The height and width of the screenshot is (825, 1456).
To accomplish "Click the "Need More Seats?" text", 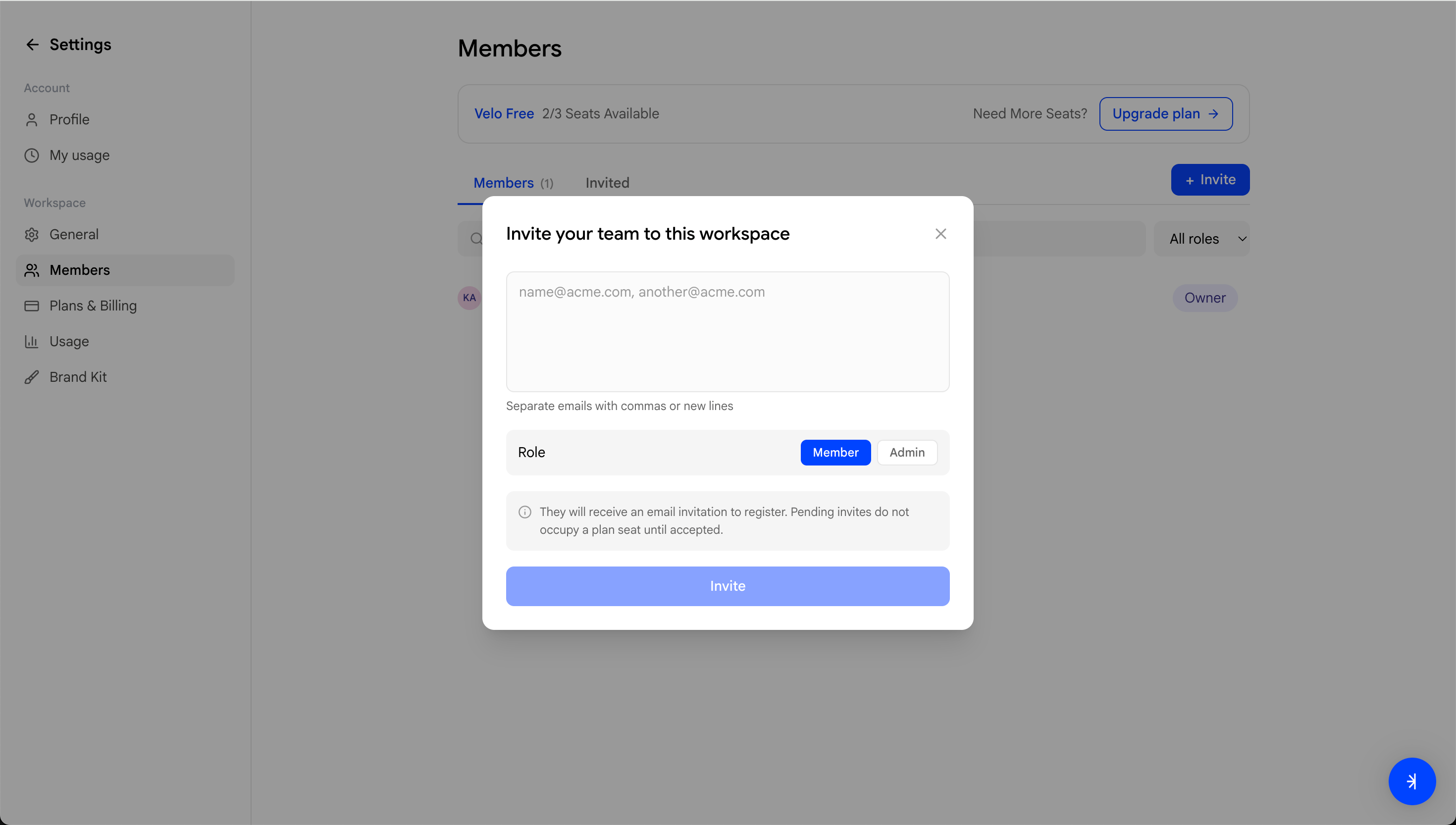I will [x=1030, y=114].
